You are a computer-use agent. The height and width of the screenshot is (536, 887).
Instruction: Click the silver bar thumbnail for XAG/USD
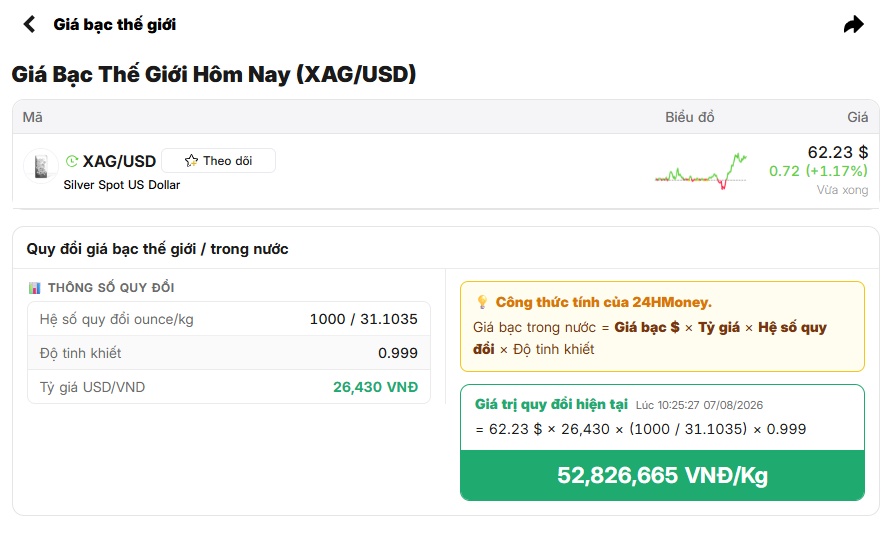click(41, 166)
